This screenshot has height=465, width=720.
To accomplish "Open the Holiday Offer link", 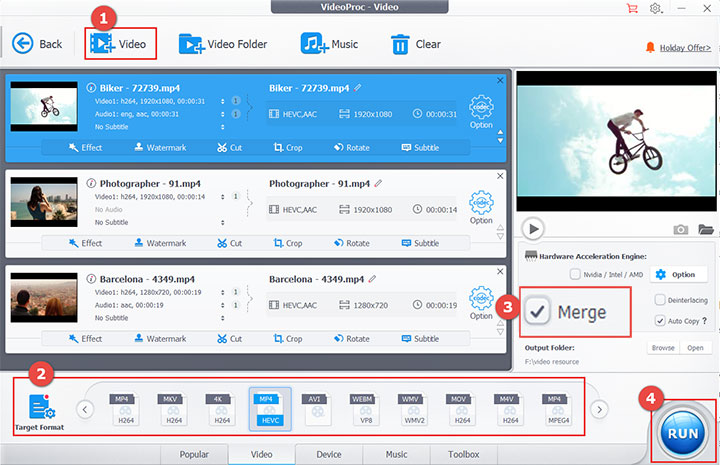I will 685,48.
